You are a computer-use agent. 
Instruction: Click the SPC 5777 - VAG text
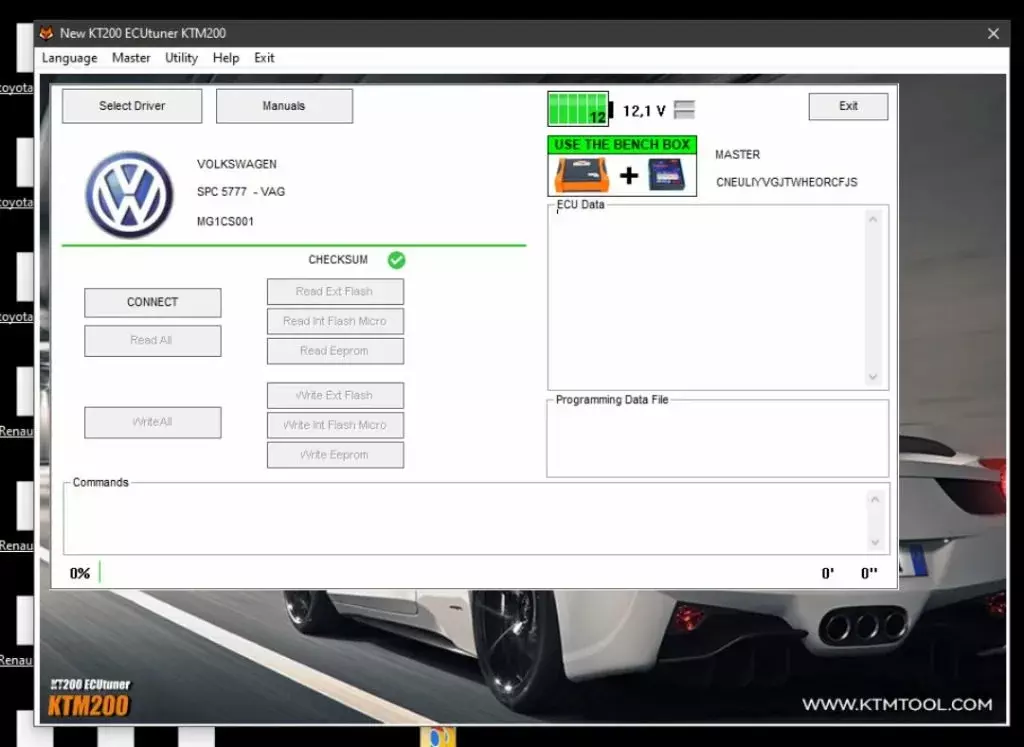click(241, 192)
